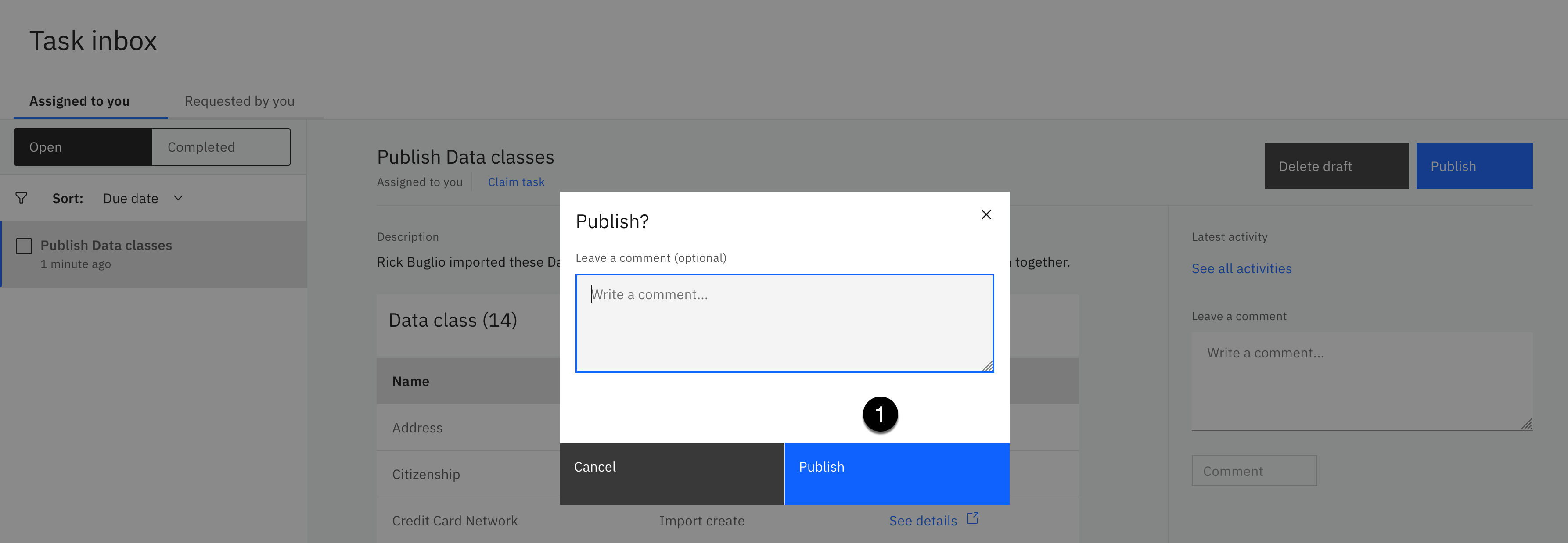Check the Publish Data classes task checkbox

[24, 246]
